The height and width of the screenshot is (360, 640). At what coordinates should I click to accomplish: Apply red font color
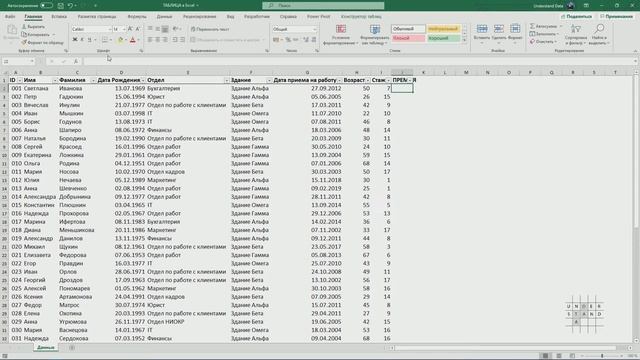pos(133,40)
